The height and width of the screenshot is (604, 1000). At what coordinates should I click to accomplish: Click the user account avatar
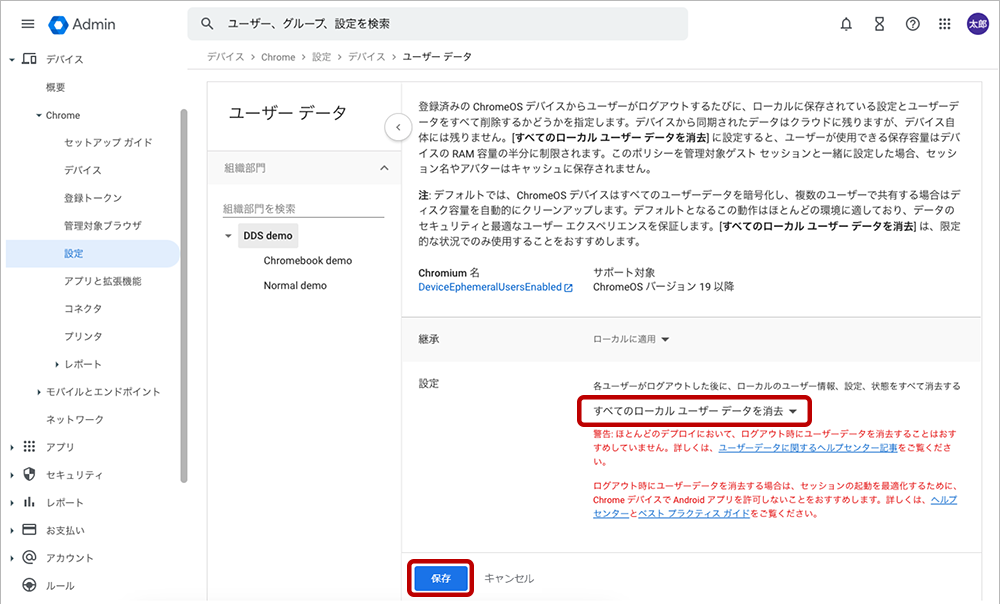pos(977,24)
